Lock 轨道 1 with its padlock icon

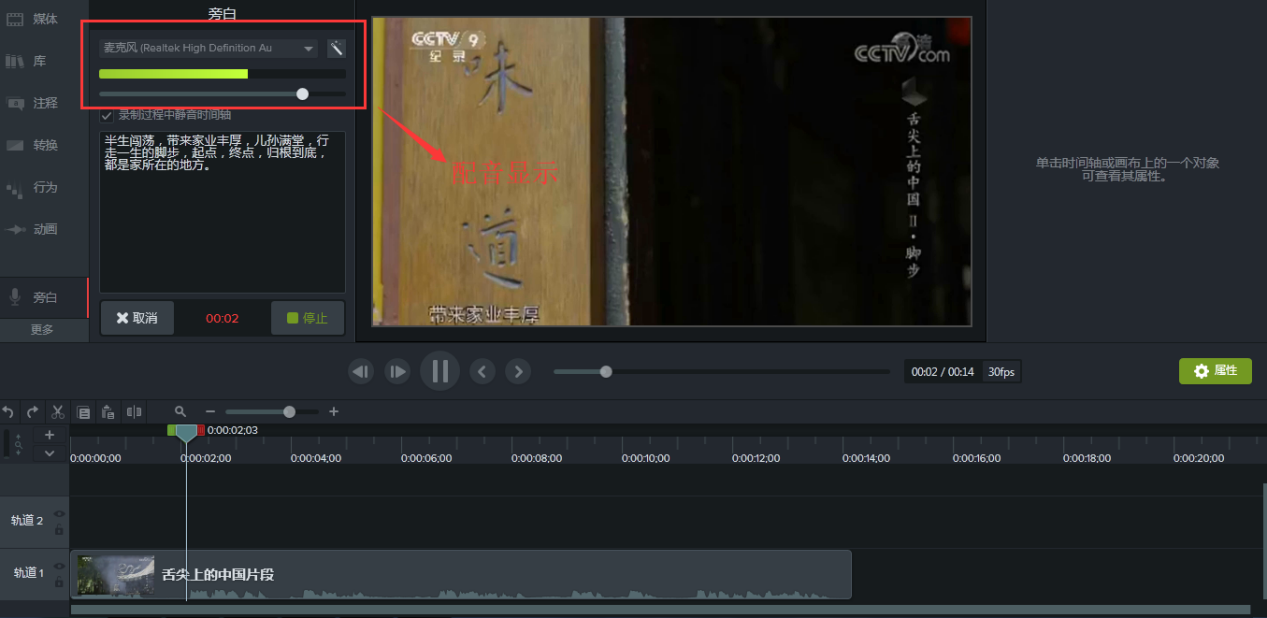[x=59, y=582]
